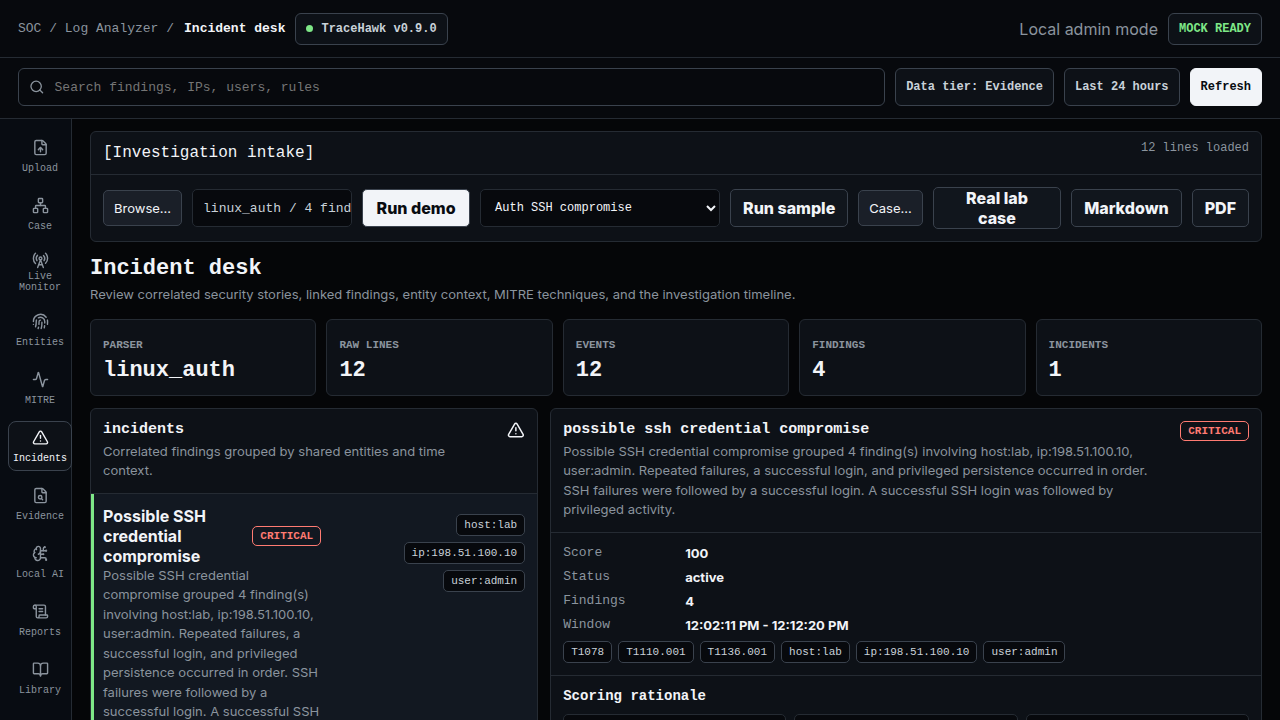
Task: Click the incidents panel warning triangle icon
Action: (516, 430)
